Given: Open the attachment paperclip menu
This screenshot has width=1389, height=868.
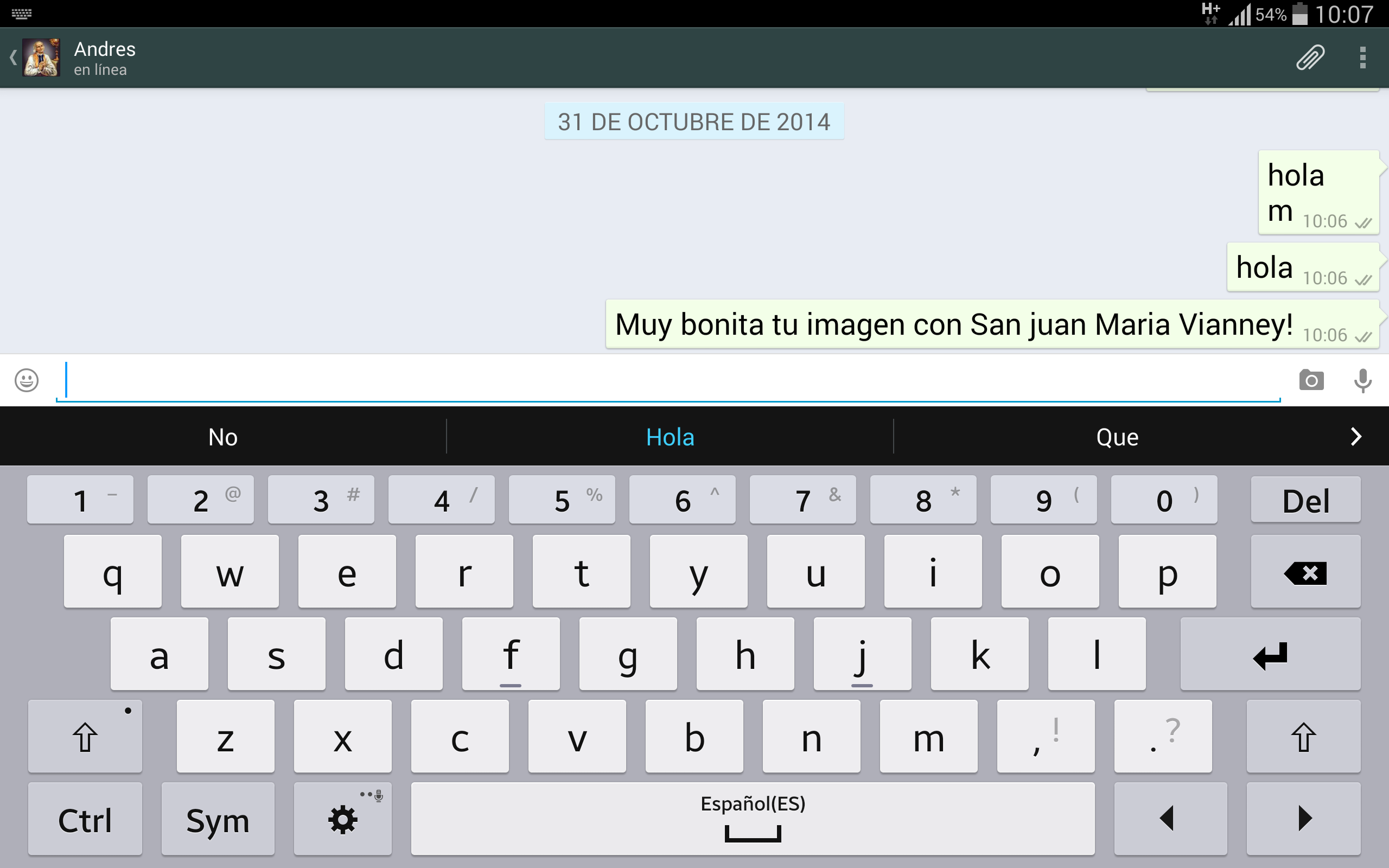Looking at the screenshot, I should pos(1310,57).
